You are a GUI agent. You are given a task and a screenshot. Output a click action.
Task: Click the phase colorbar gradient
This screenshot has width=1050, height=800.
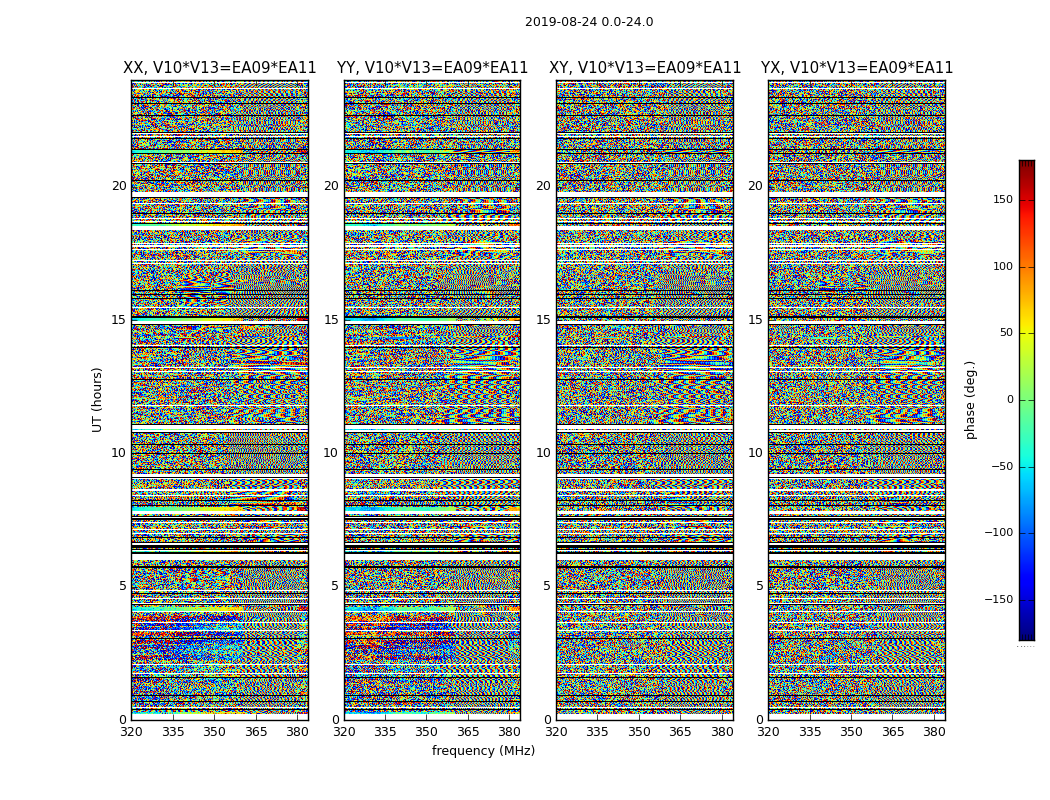(x=1027, y=400)
